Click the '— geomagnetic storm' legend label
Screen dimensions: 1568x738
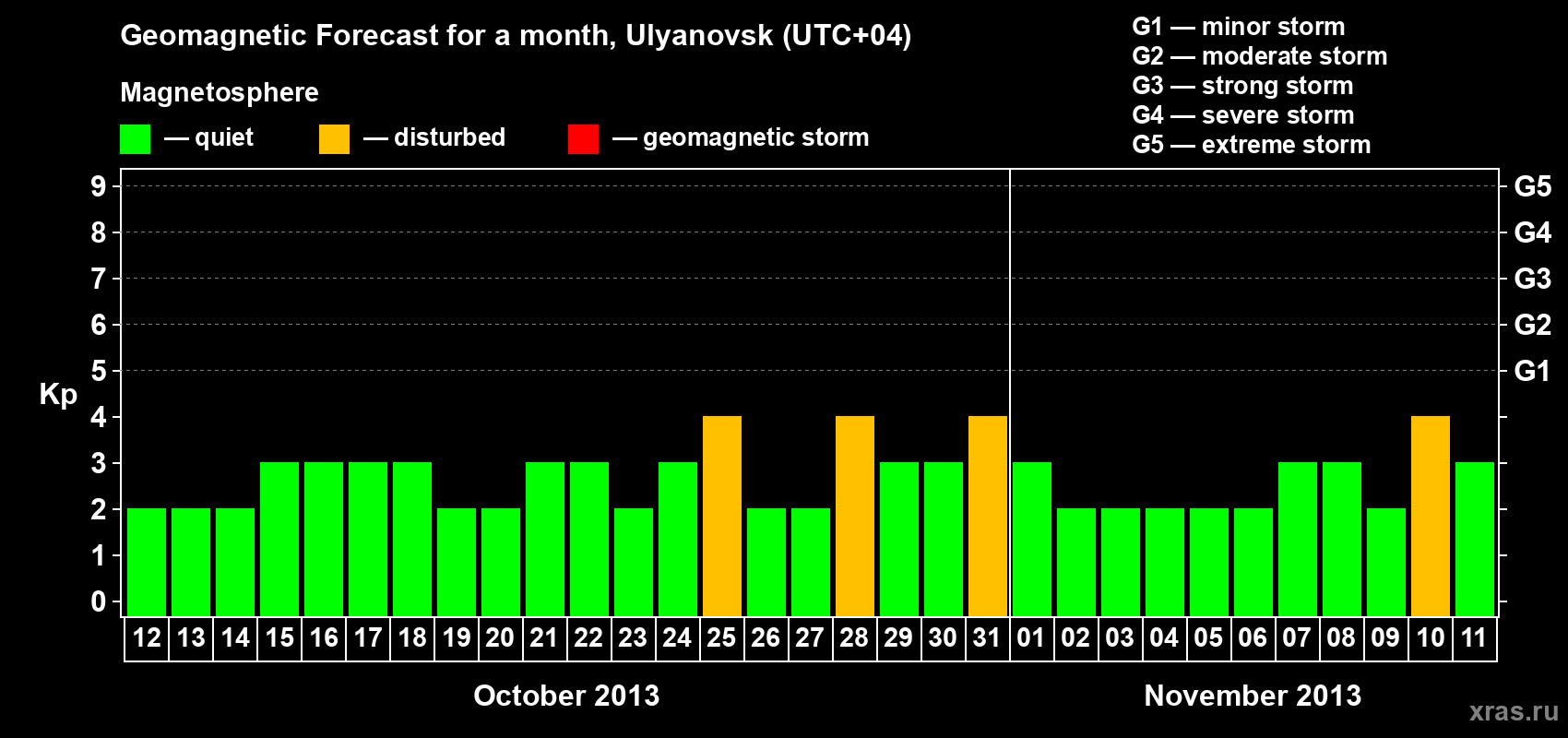[x=741, y=137]
